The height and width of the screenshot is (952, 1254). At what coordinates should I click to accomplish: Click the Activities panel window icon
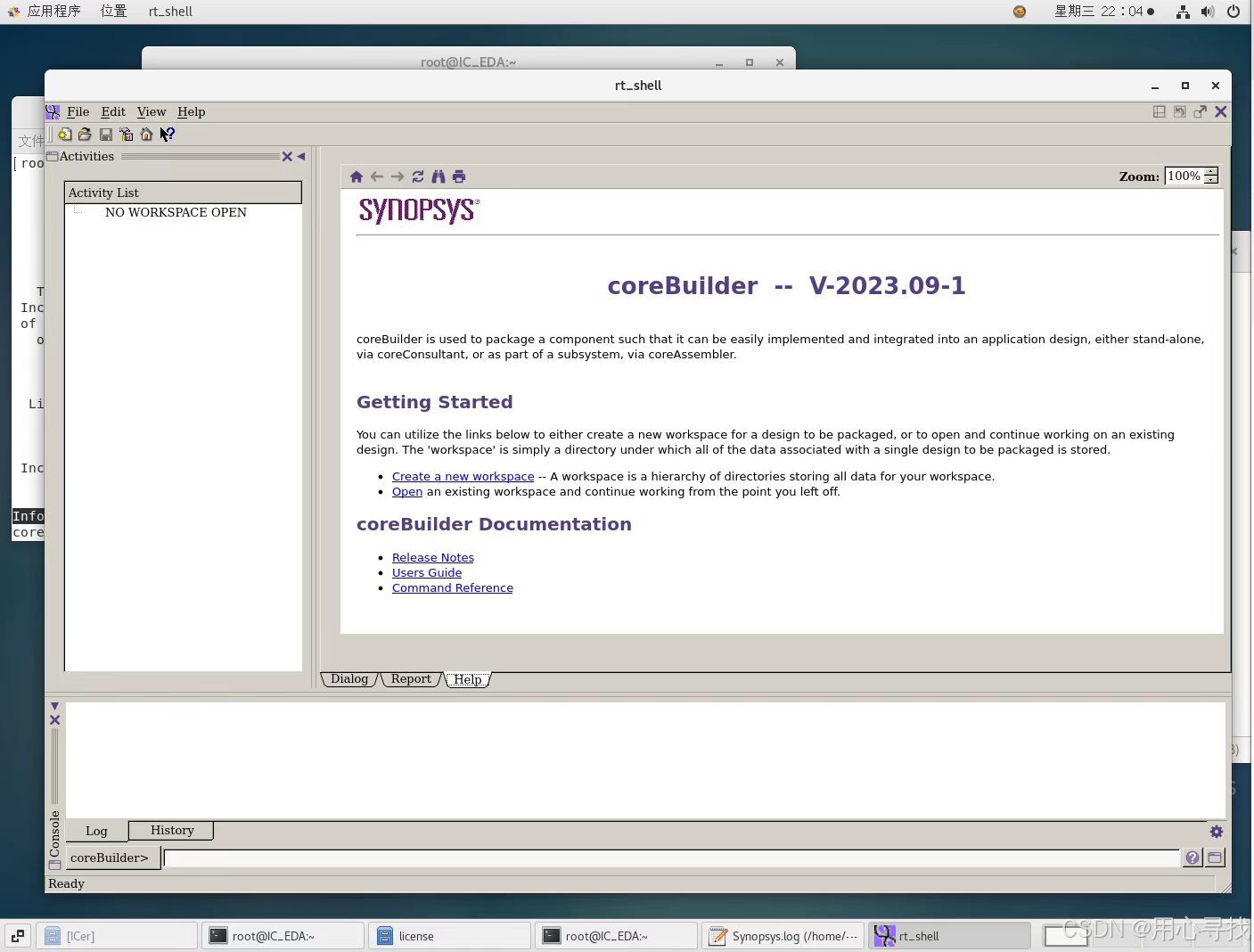[x=52, y=156]
